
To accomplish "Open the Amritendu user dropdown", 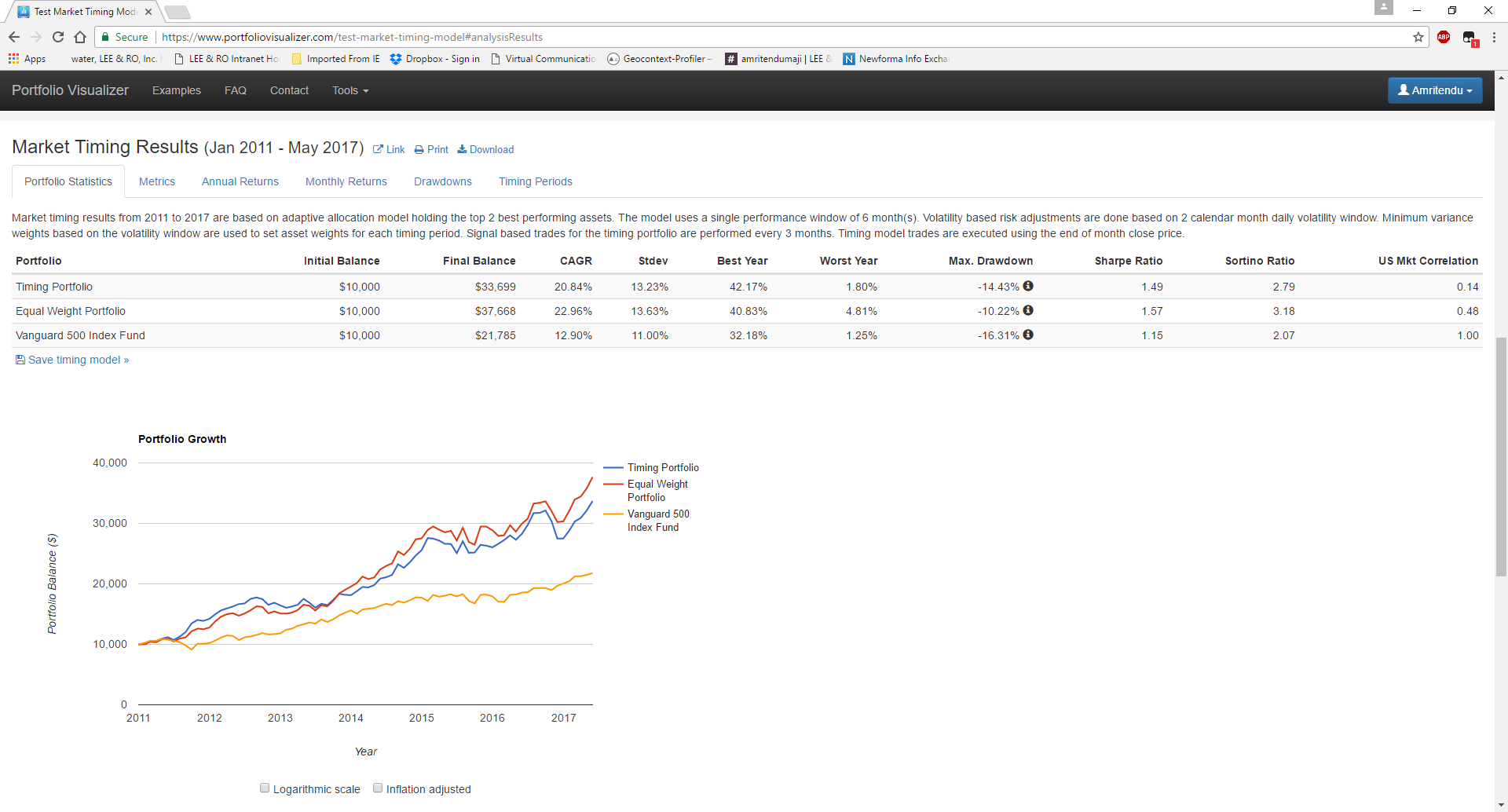I will [1434, 90].
